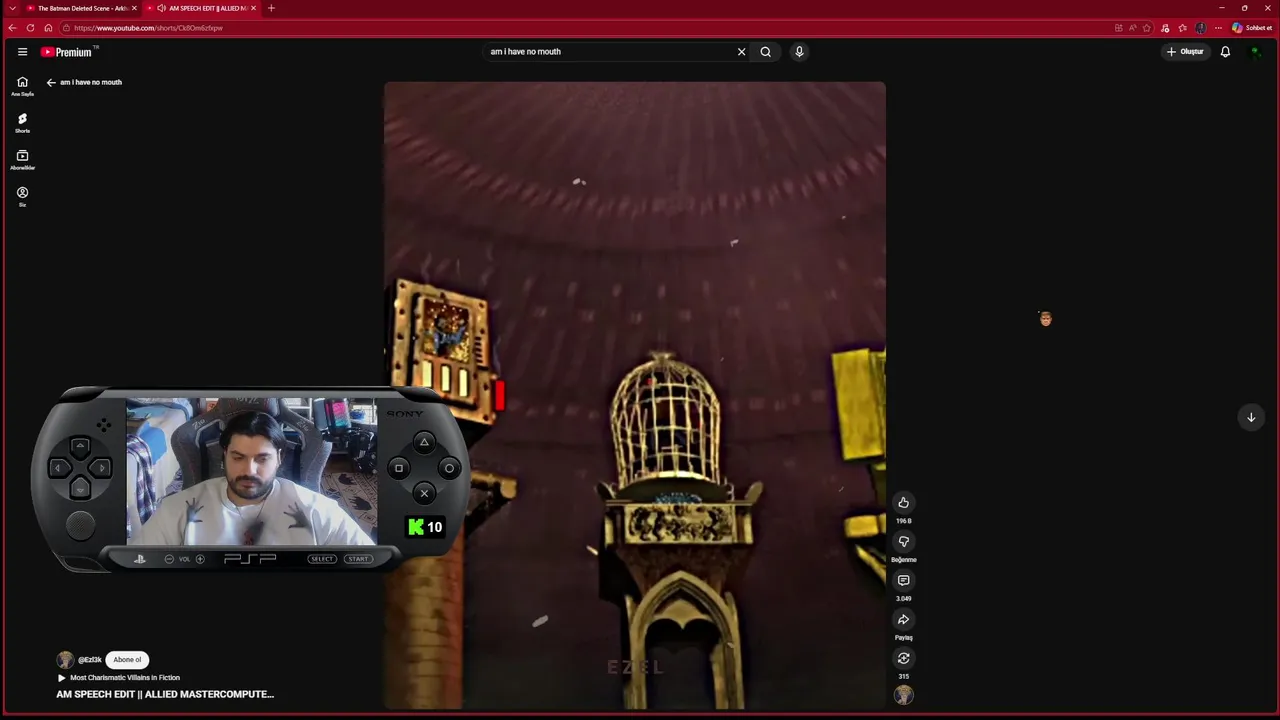Close the AM SPEECH EDIT tab

(x=253, y=8)
